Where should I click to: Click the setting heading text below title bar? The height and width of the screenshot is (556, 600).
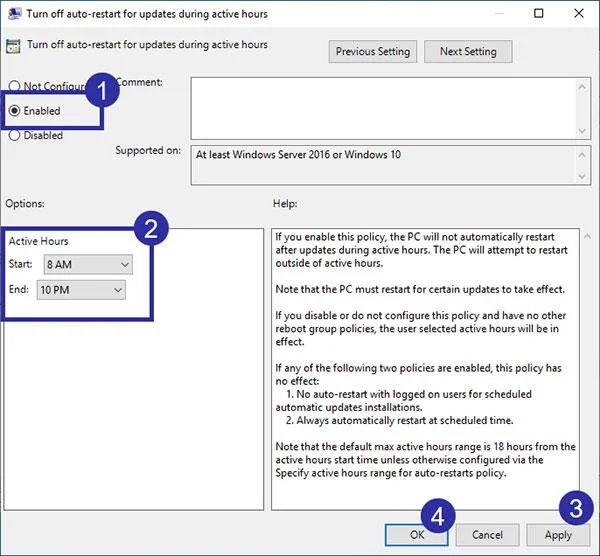(147, 44)
